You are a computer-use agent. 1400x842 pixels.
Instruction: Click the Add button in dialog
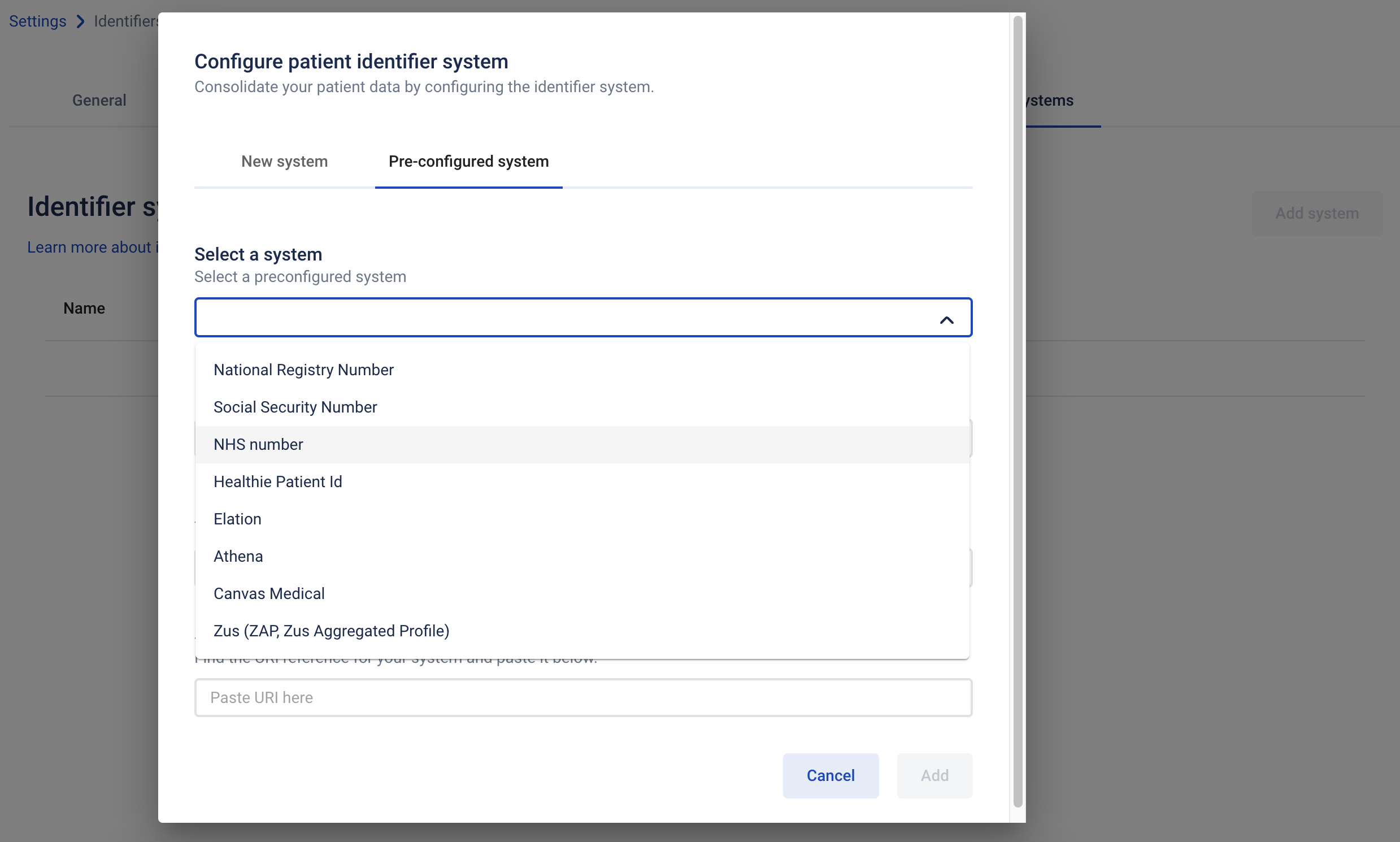pyautogui.click(x=934, y=776)
